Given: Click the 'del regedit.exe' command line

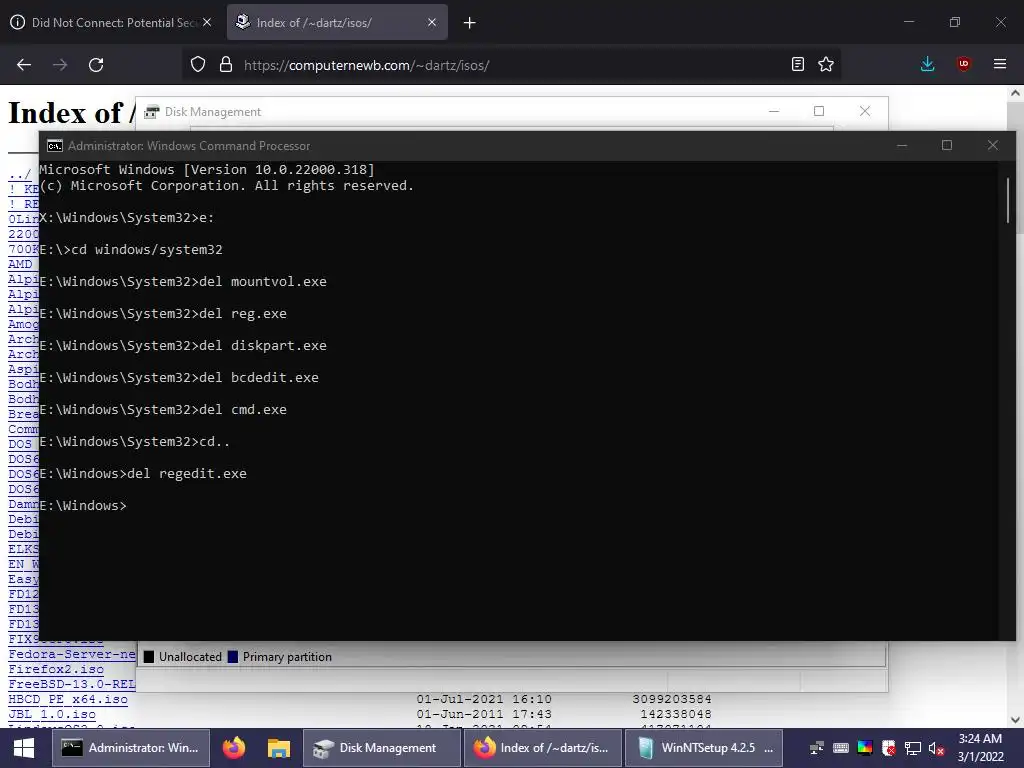Looking at the screenshot, I should [143, 473].
